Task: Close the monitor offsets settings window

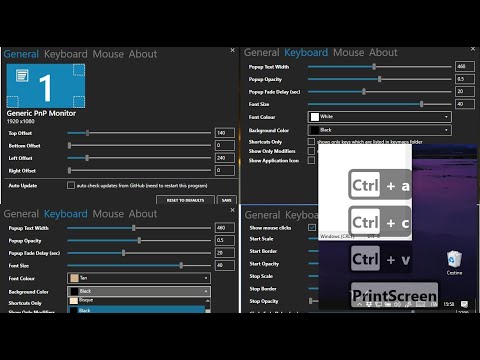Action: point(232,50)
